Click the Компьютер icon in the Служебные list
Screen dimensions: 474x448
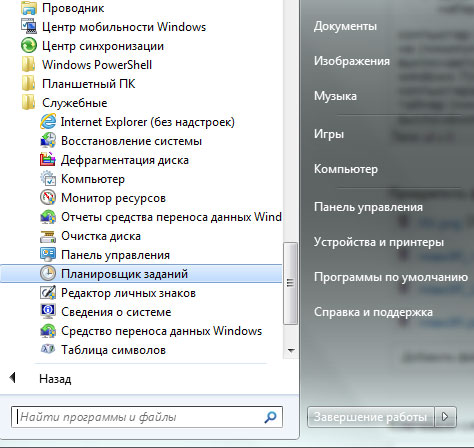click(48, 178)
